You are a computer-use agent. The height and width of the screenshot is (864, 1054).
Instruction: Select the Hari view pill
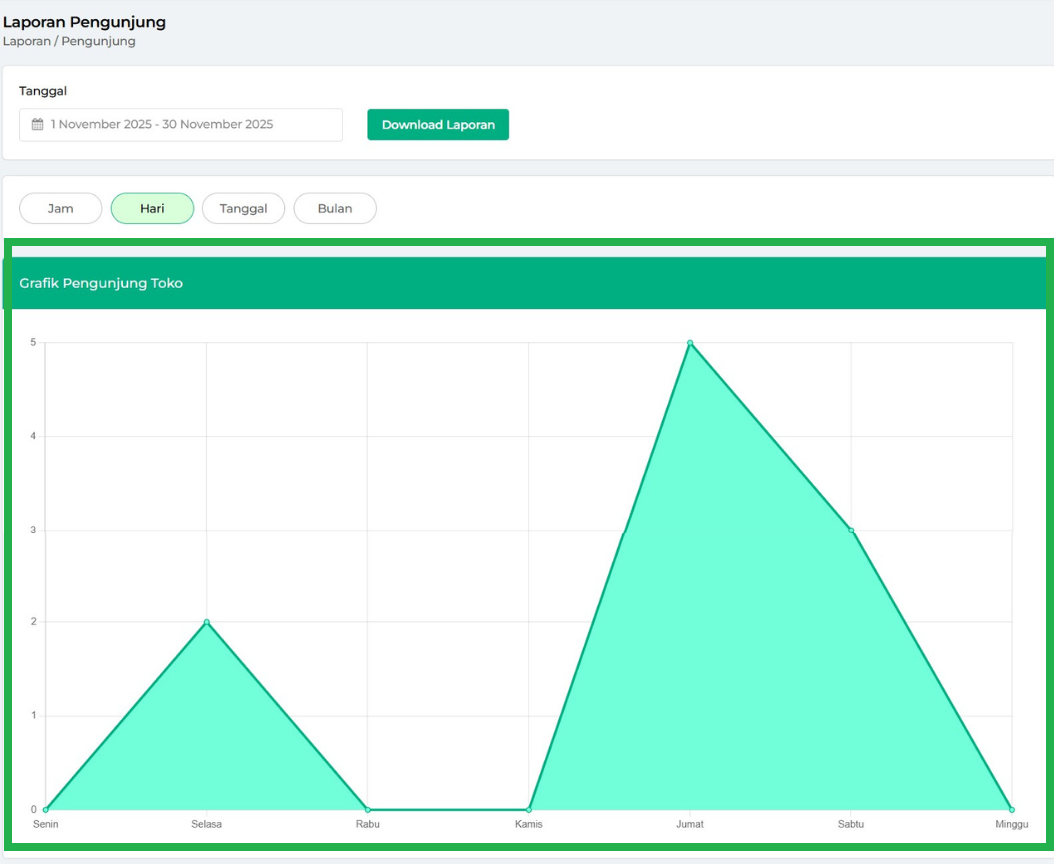[x=152, y=209]
